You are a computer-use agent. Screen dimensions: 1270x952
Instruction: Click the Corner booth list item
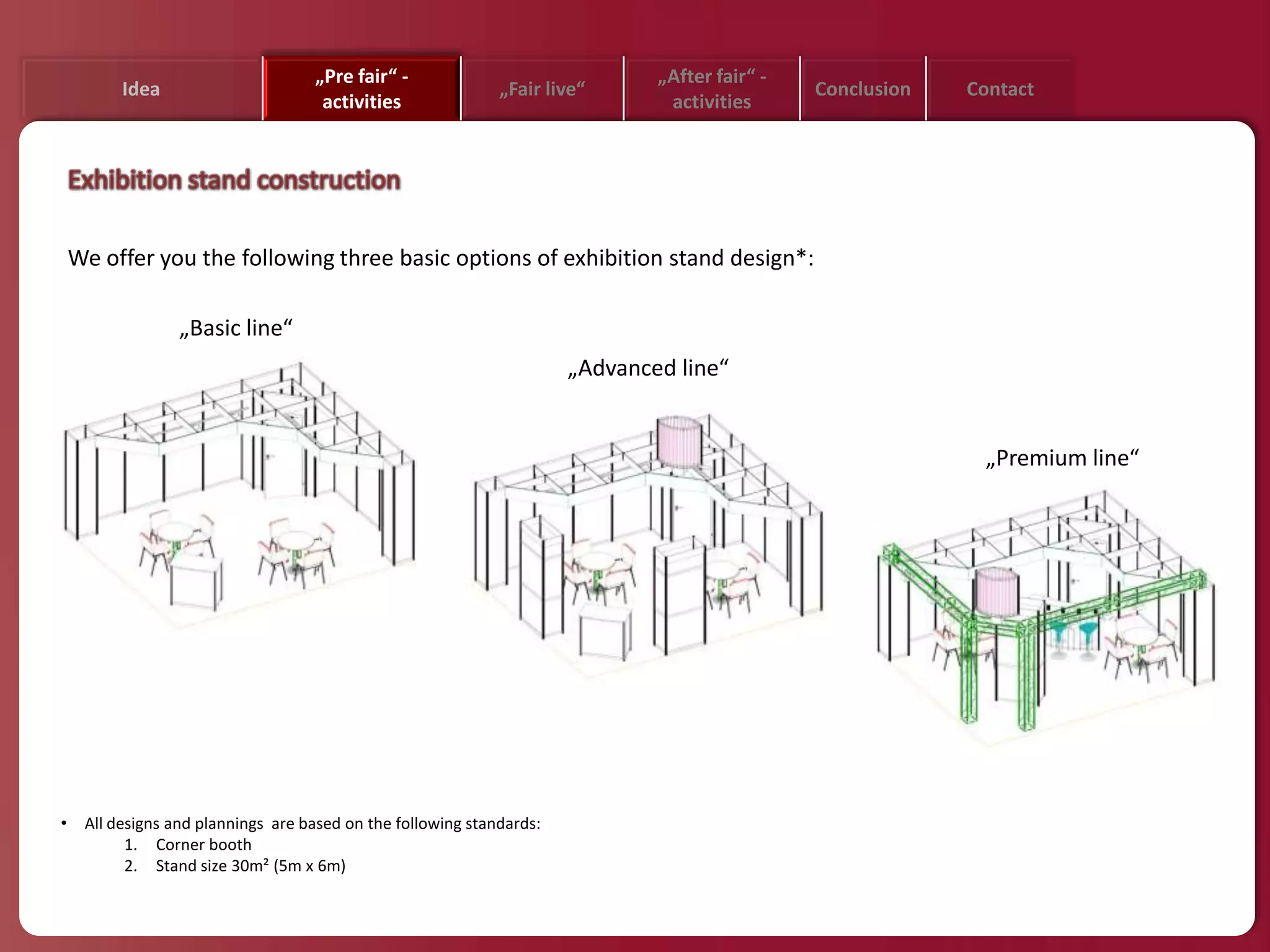tap(203, 845)
